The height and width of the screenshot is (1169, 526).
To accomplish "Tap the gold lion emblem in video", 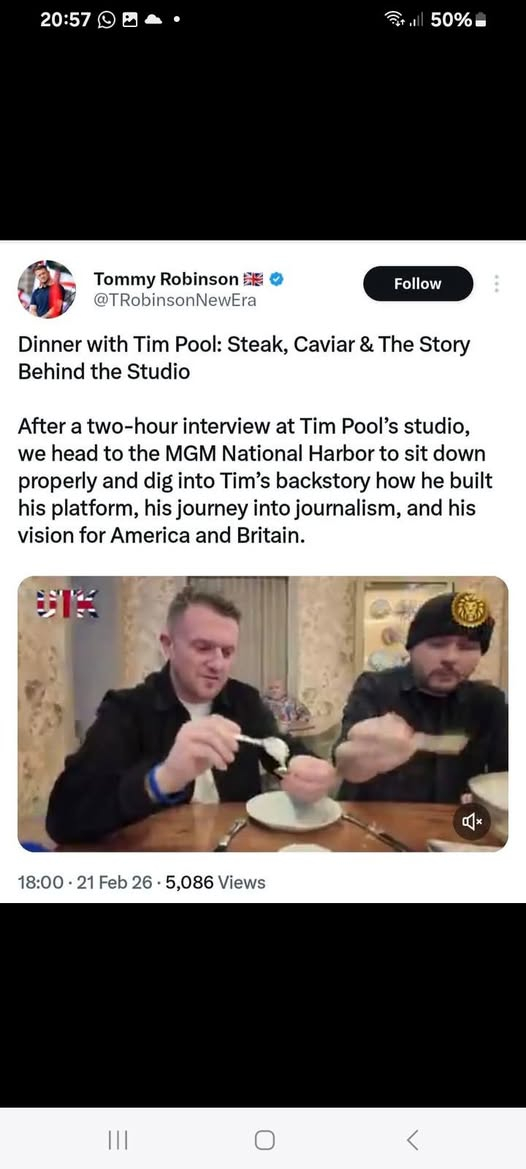I will pyautogui.click(x=469, y=609).
